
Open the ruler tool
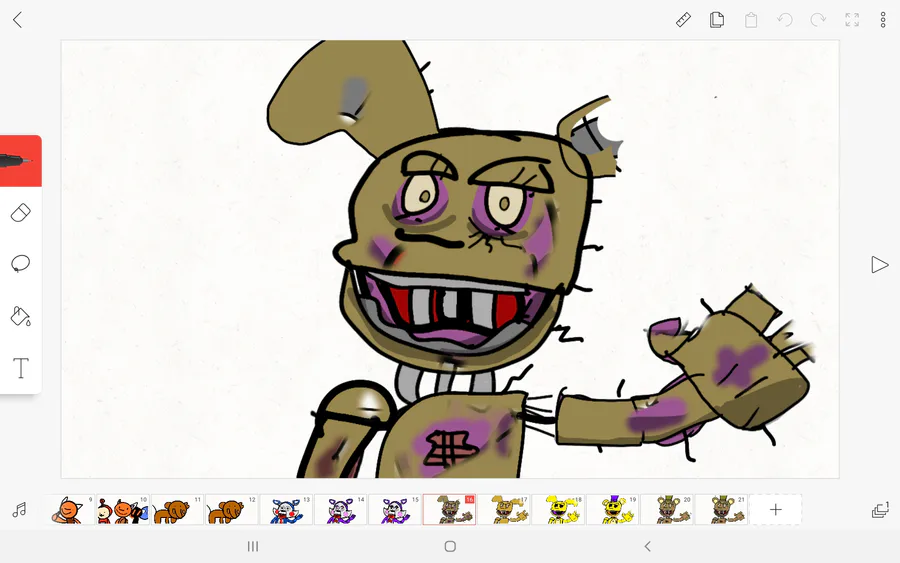click(x=683, y=20)
